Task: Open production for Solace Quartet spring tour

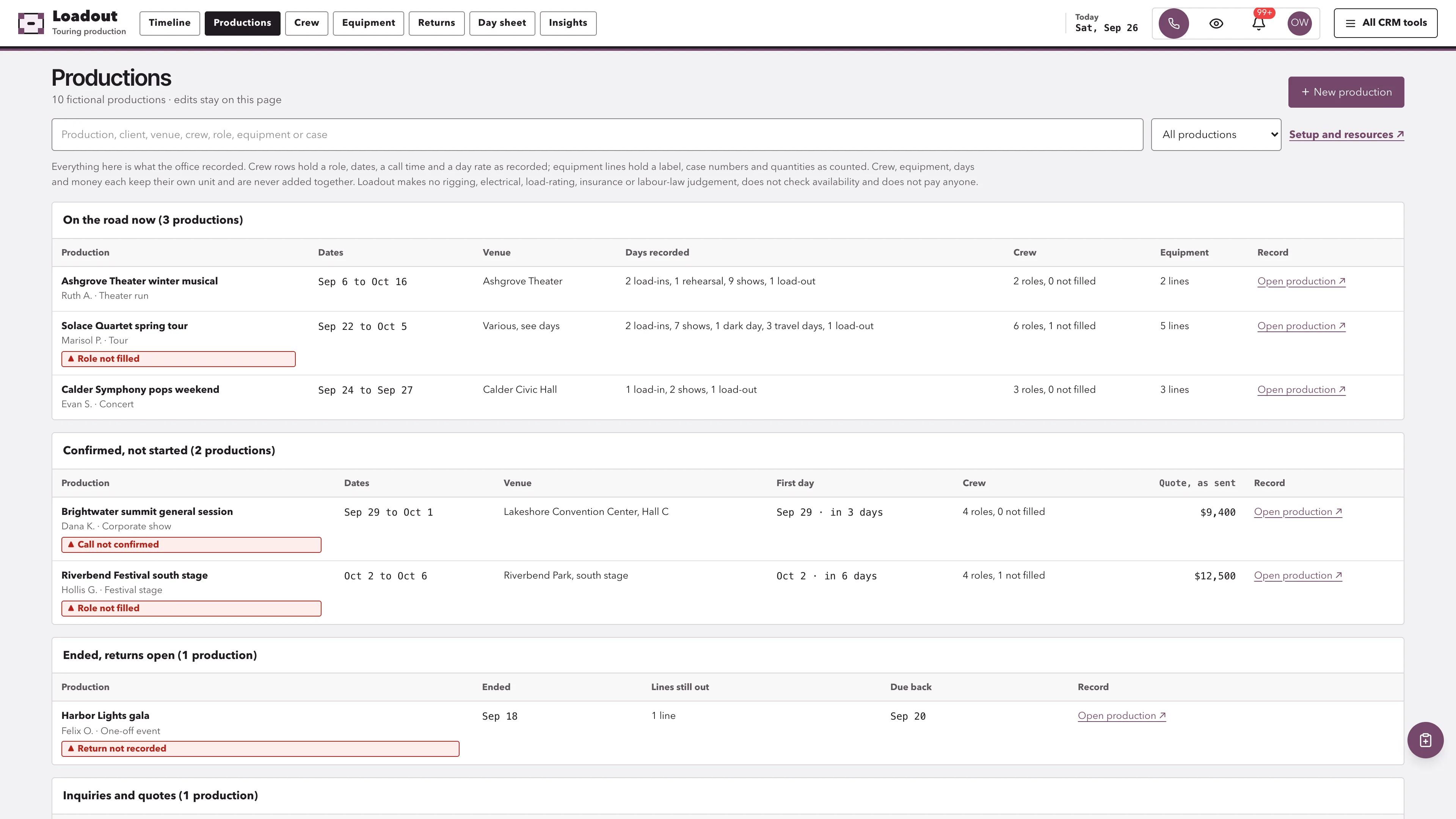Action: click(x=1301, y=326)
